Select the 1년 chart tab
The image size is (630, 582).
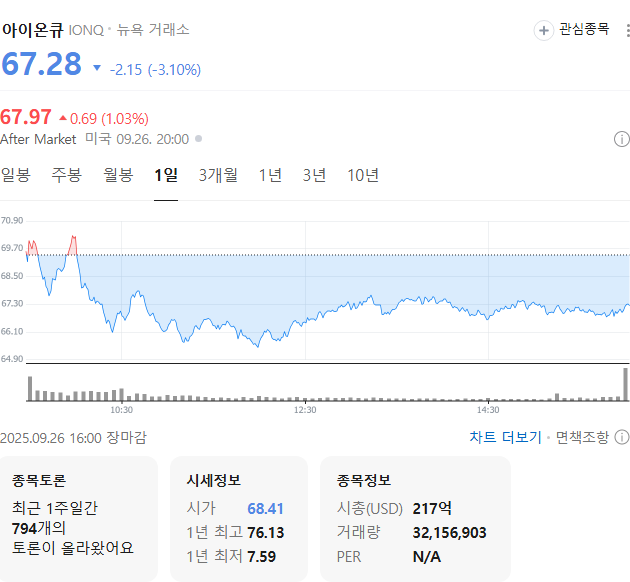[x=270, y=175]
